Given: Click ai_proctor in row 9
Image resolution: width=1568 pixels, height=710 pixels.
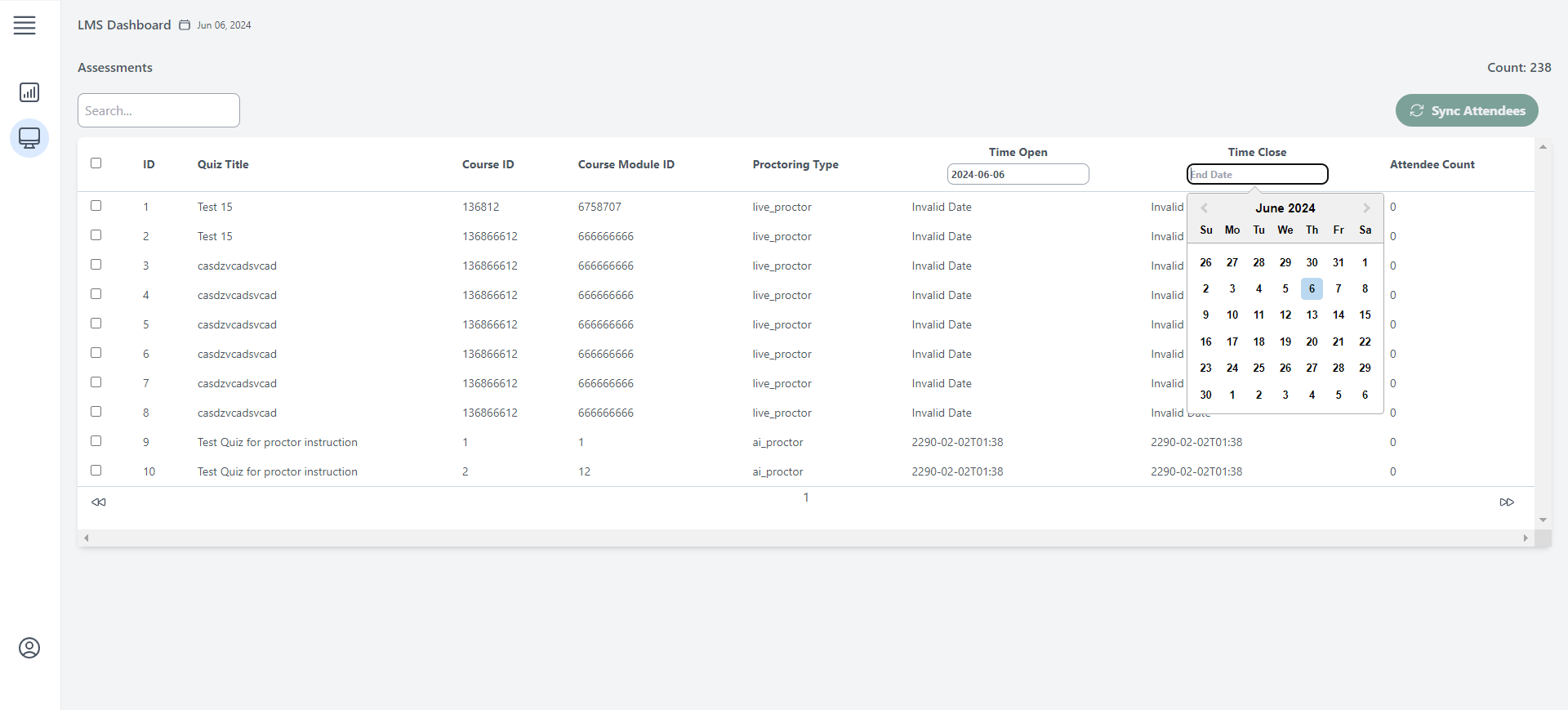Looking at the screenshot, I should pos(777,442).
